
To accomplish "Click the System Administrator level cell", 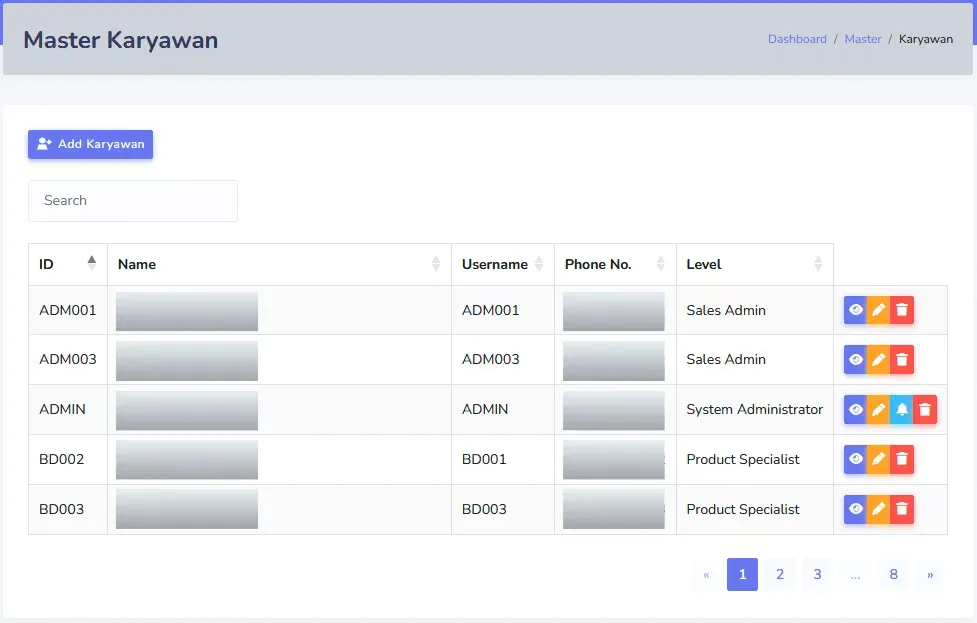I will [x=755, y=409].
